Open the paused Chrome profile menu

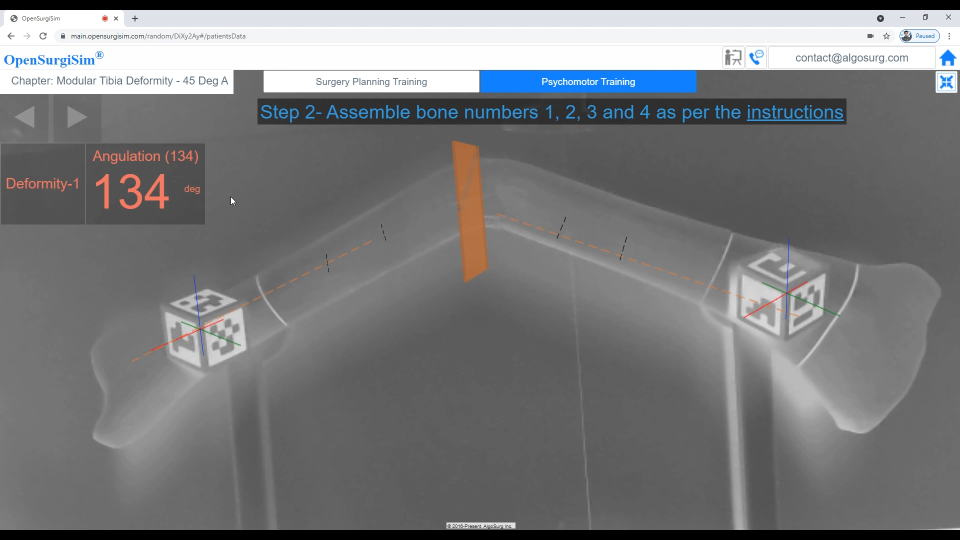click(919, 36)
